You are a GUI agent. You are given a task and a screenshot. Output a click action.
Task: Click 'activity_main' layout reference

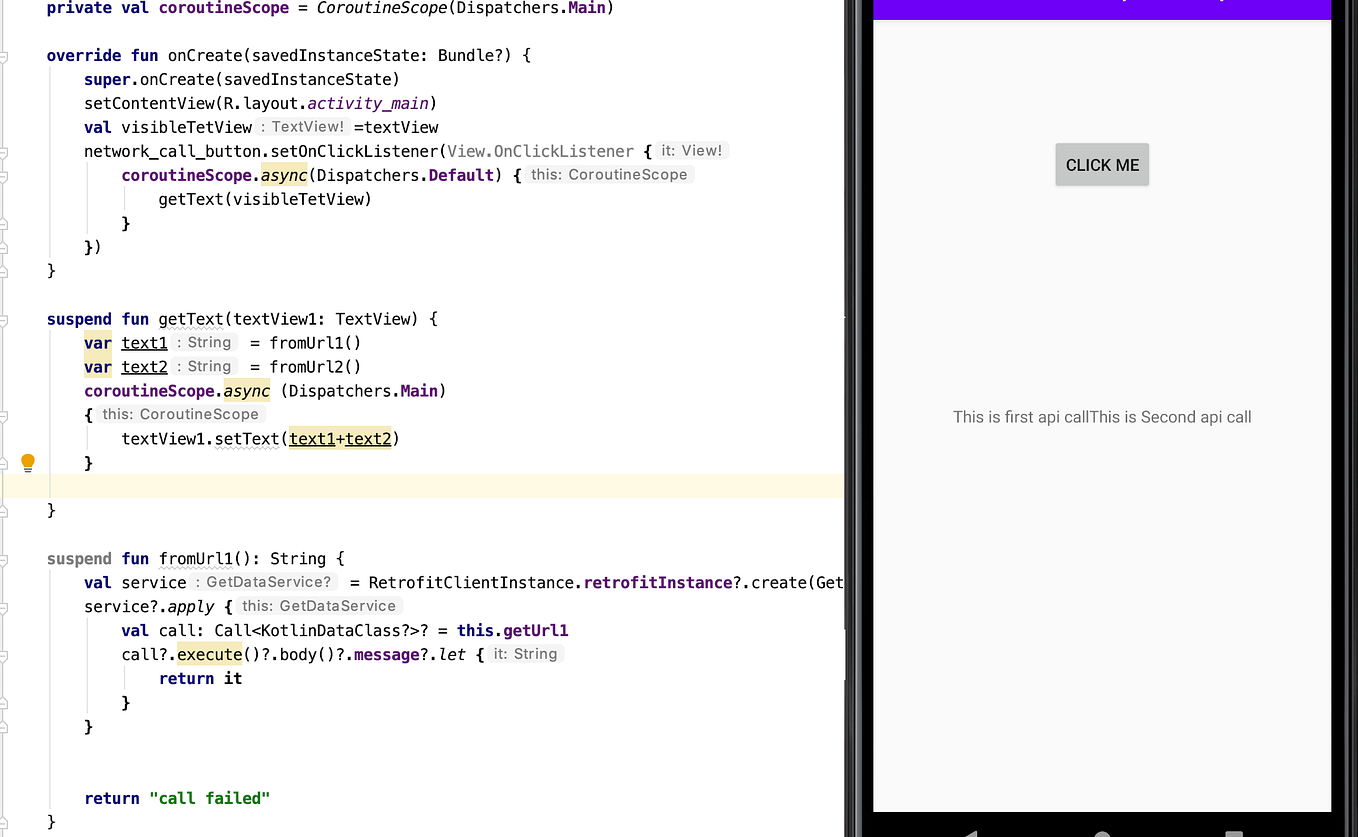[368, 103]
